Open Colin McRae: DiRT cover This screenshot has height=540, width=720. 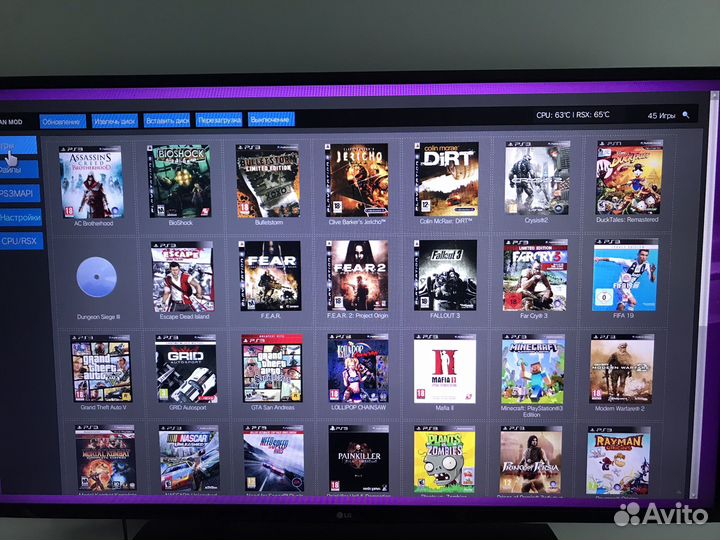(x=446, y=179)
